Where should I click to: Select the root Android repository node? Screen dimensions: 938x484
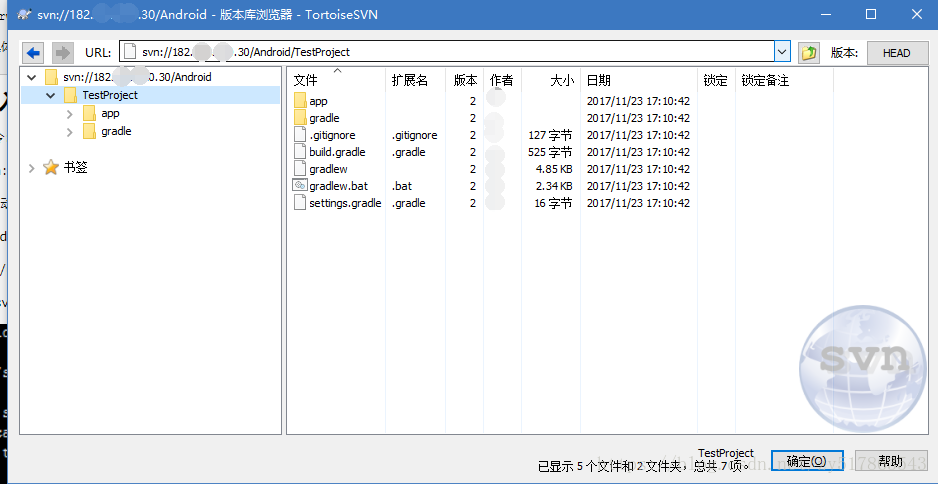point(137,77)
